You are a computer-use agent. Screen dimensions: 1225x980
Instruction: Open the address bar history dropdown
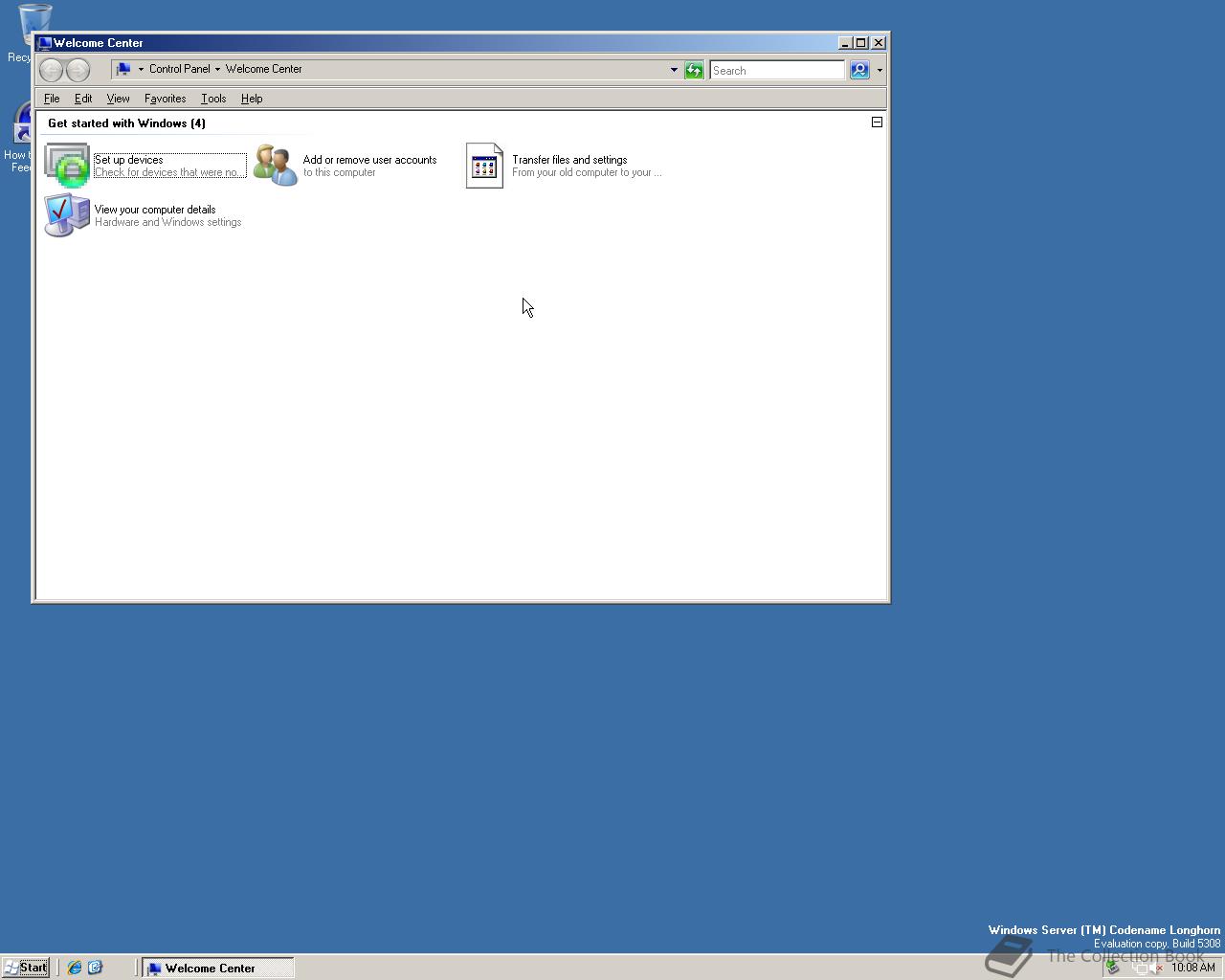(x=674, y=70)
